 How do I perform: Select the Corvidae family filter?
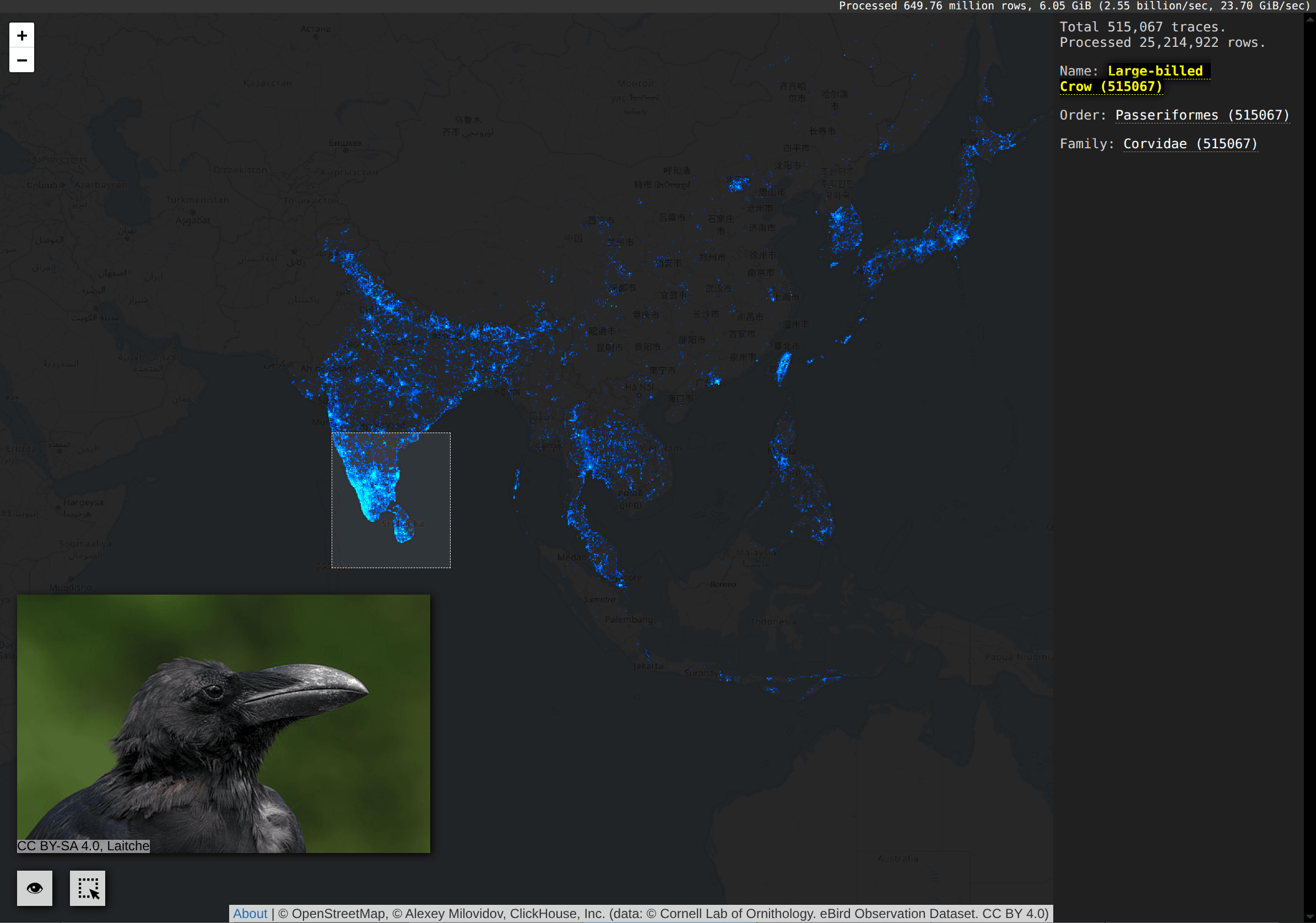point(1189,144)
